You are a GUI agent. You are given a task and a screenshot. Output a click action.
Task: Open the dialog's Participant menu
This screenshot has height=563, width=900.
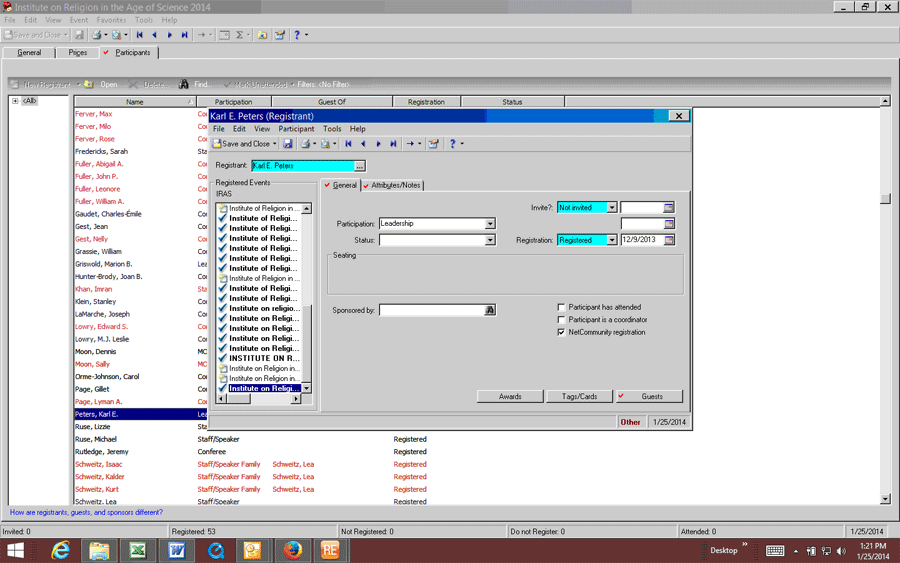pyautogui.click(x=296, y=129)
